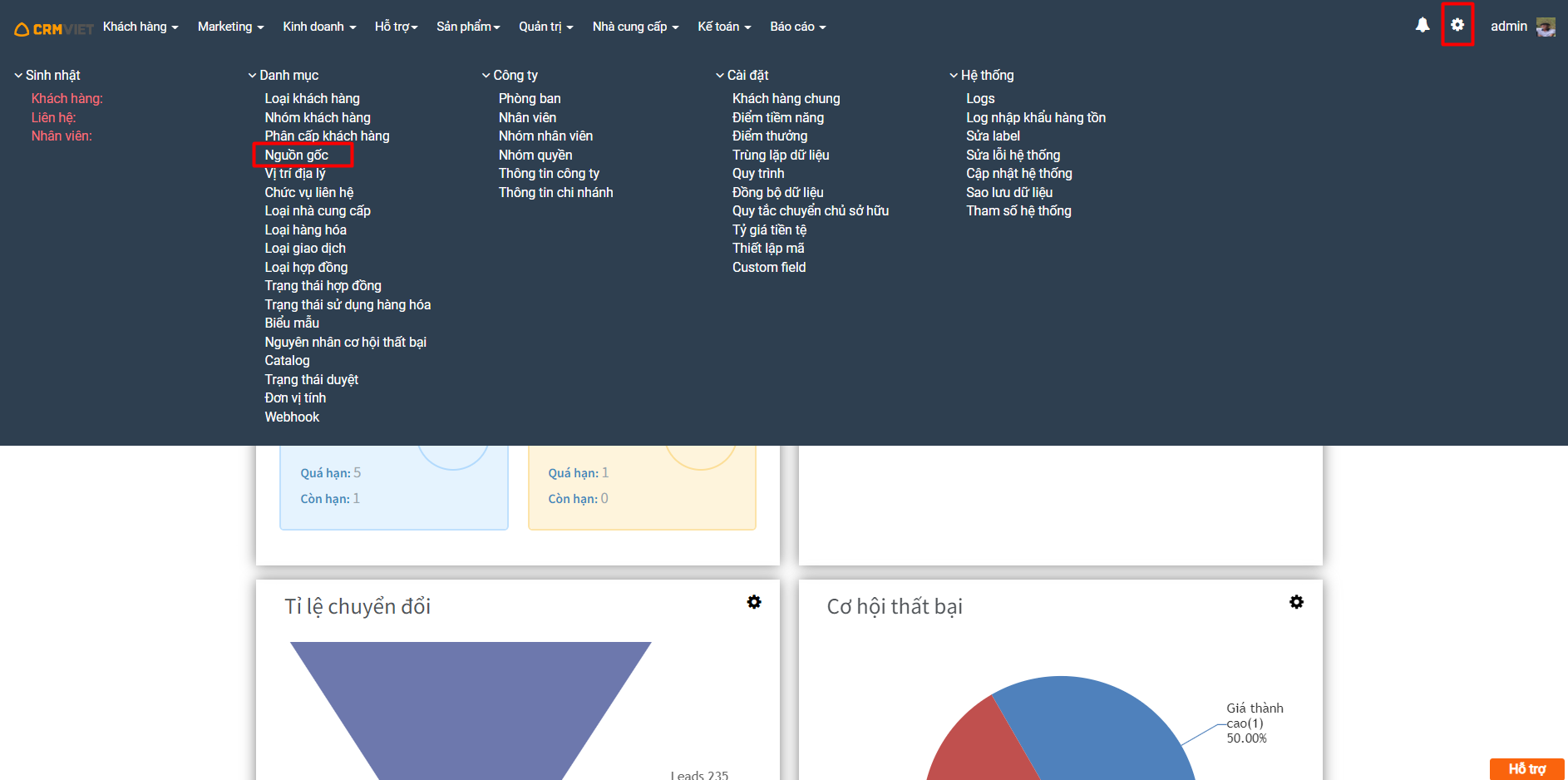Select Loại khách hàng
This screenshot has height=780, width=1568.
(312, 99)
